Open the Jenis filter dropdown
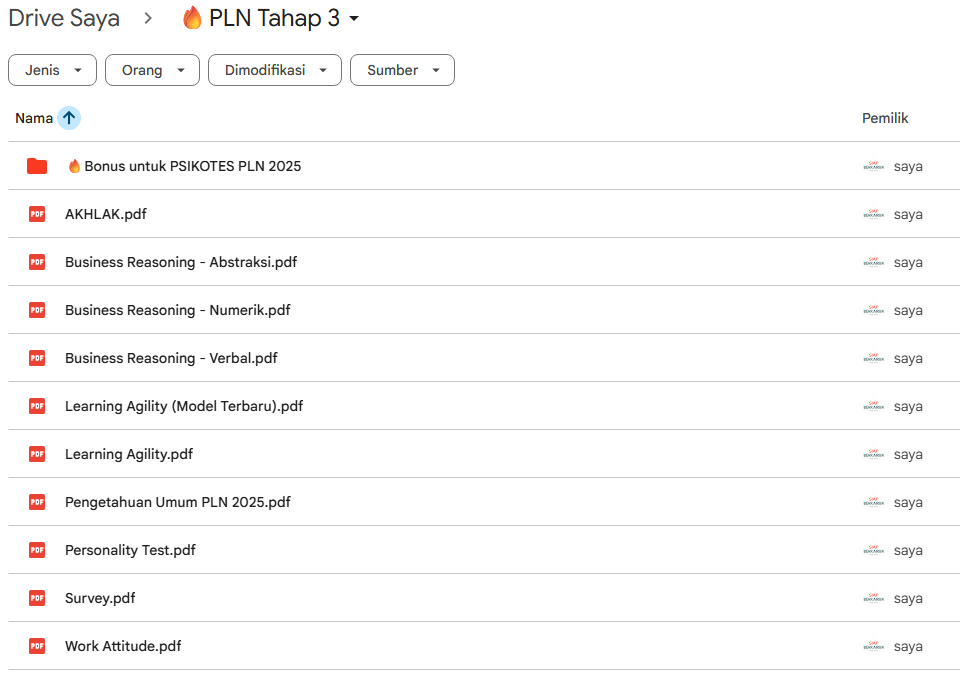The height and width of the screenshot is (684, 960). tap(53, 70)
